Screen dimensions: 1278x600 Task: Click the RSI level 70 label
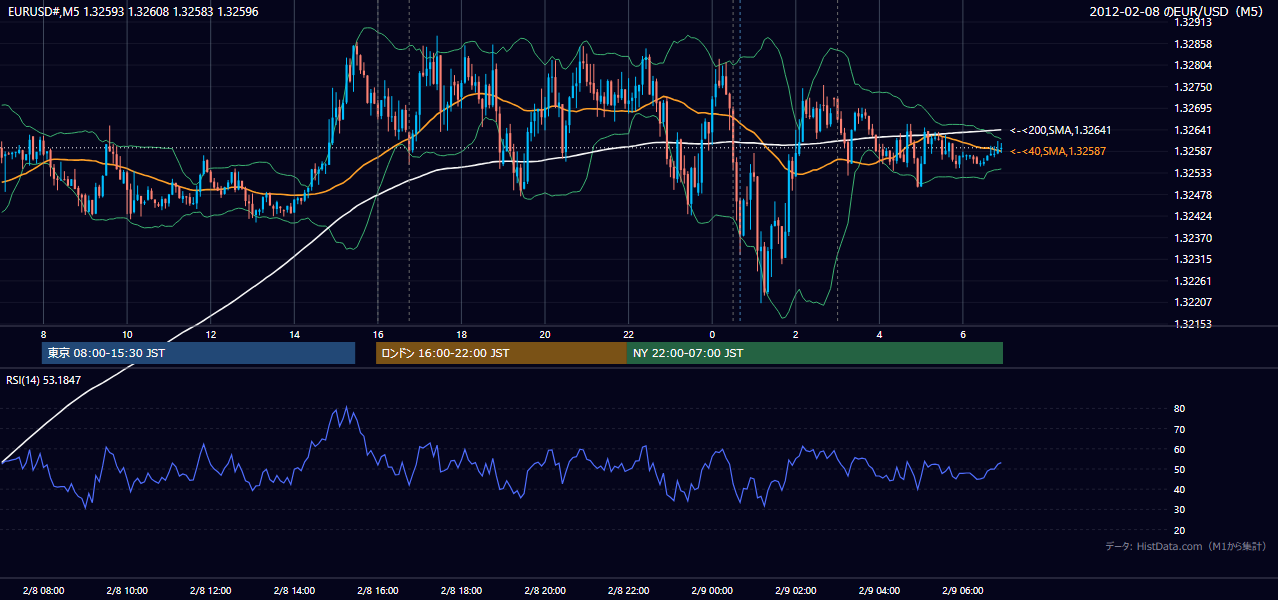[x=1180, y=429]
